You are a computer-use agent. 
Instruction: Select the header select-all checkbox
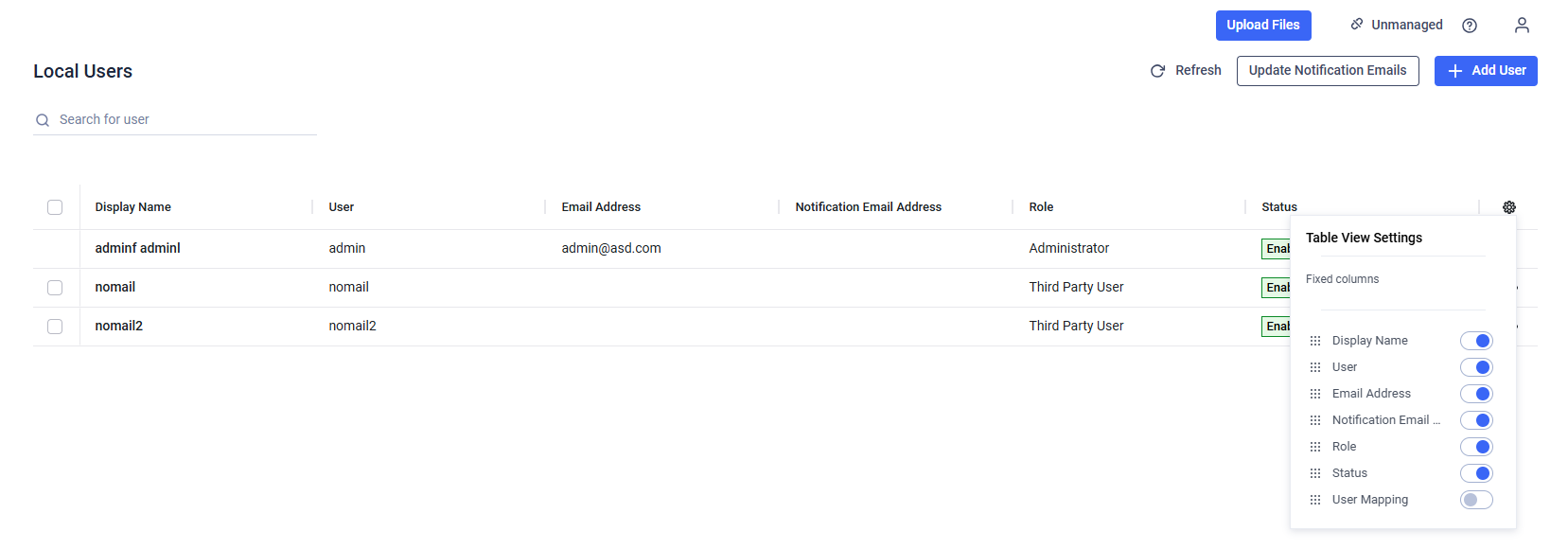pyautogui.click(x=54, y=206)
